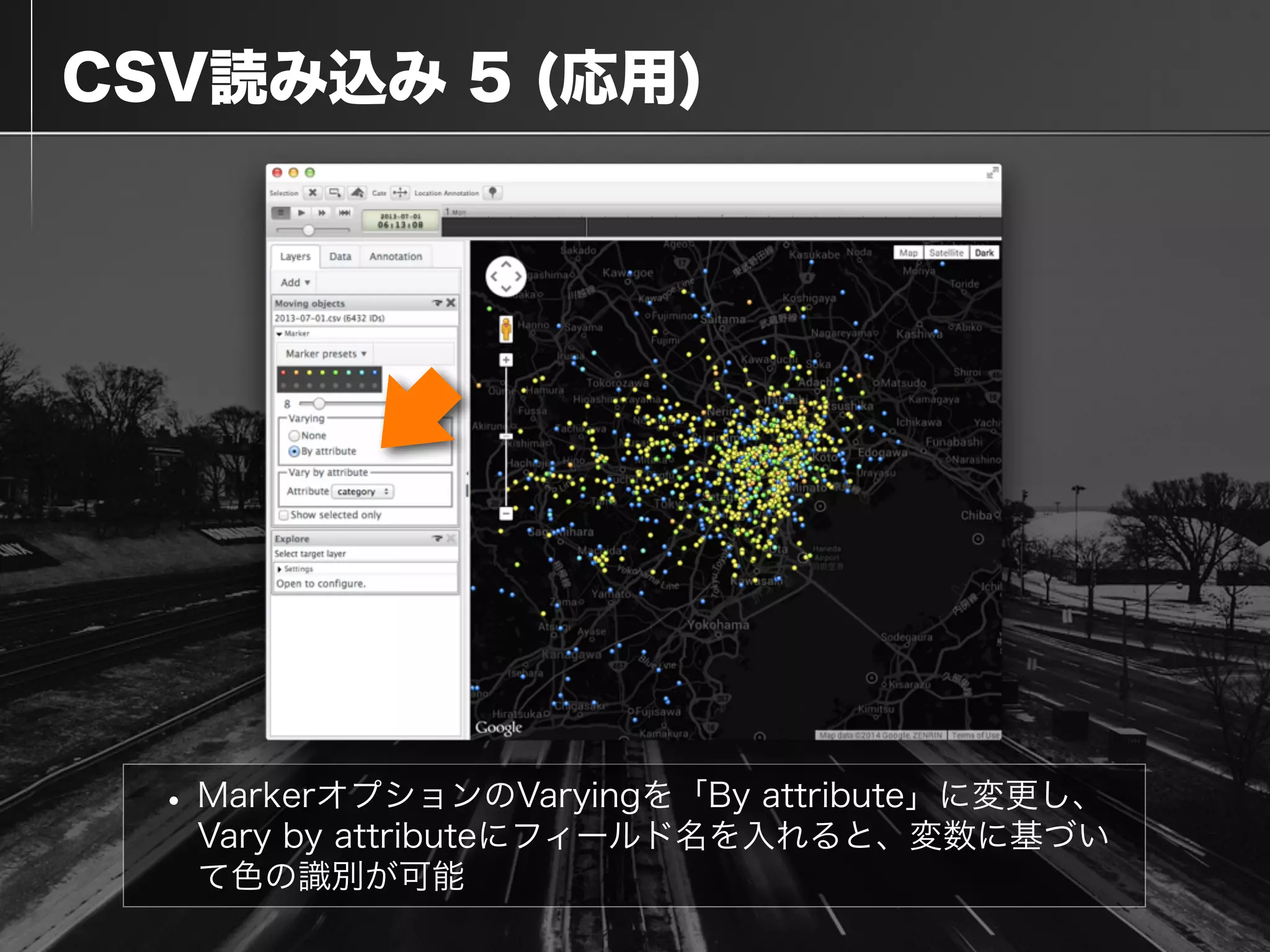Image resolution: width=1270 pixels, height=952 pixels.
Task: Select the By attribute radio button
Action: point(295,451)
